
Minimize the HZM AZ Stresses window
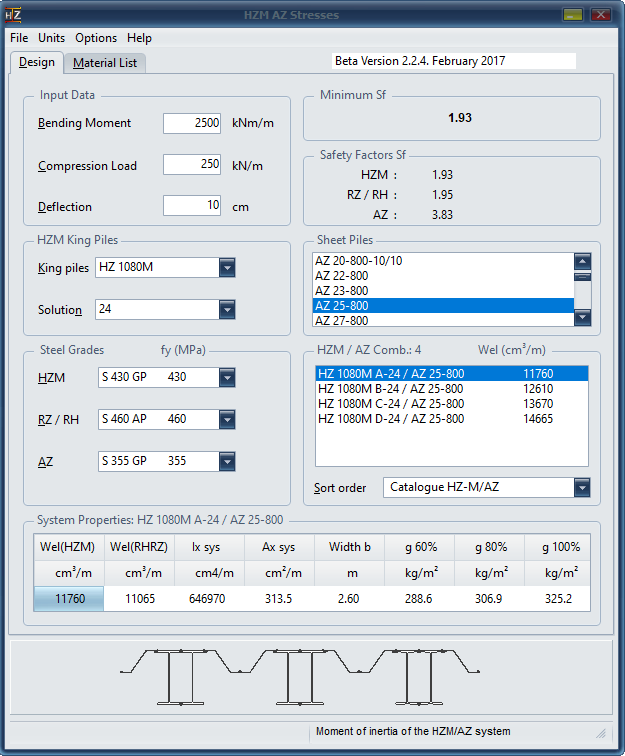pos(572,14)
